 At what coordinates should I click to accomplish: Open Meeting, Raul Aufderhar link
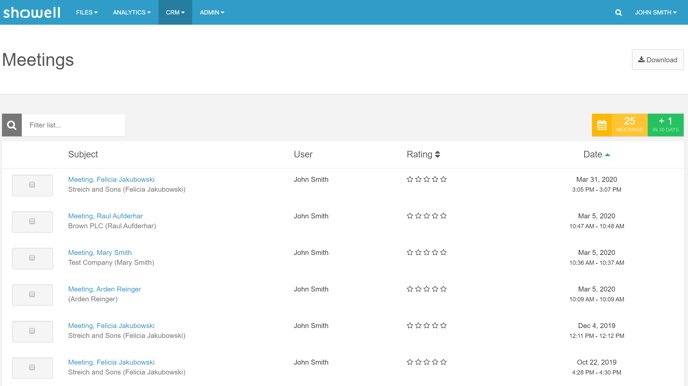click(105, 216)
